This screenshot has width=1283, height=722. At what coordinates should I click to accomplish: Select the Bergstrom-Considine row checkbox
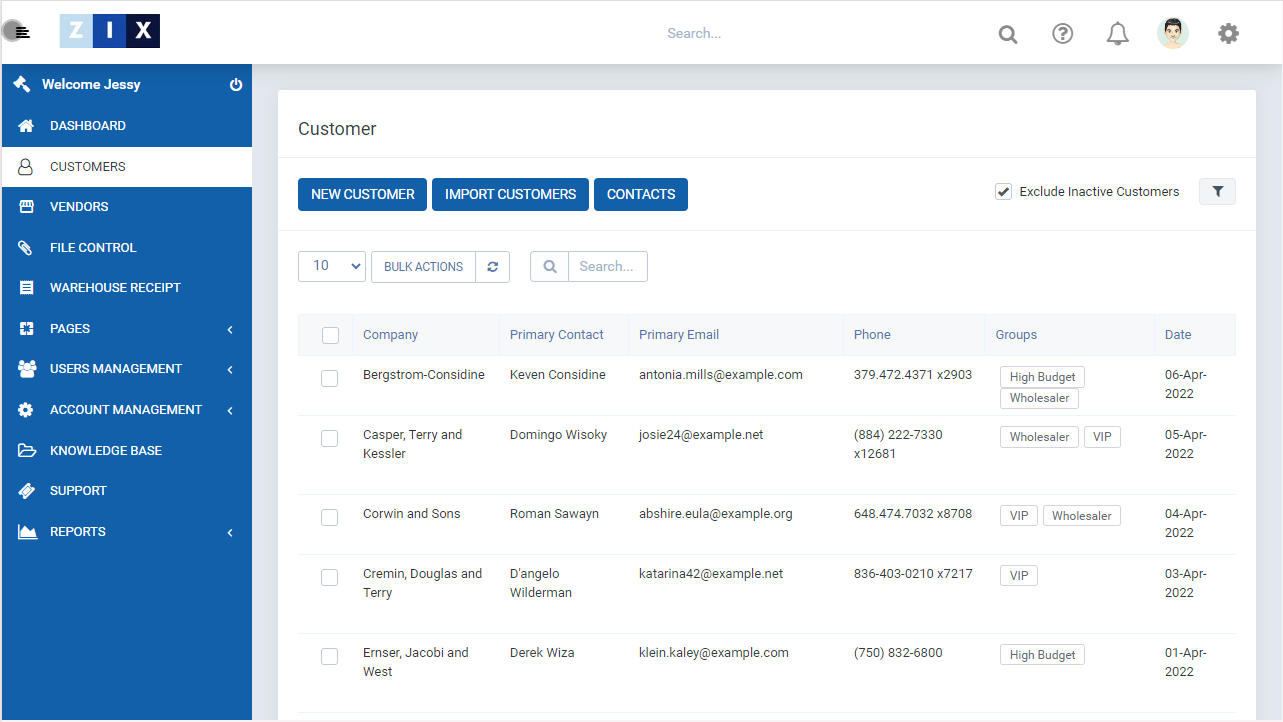(x=329, y=378)
